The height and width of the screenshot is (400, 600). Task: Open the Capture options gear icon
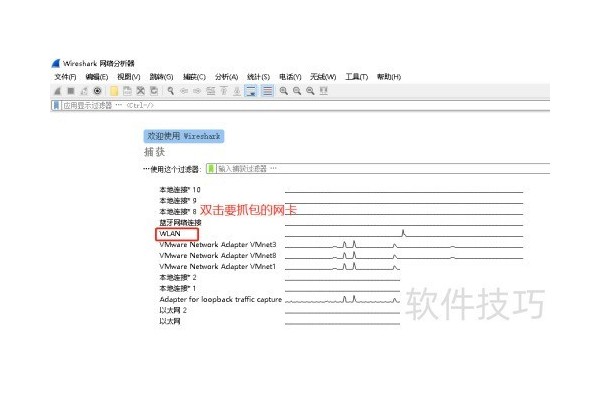(98, 91)
